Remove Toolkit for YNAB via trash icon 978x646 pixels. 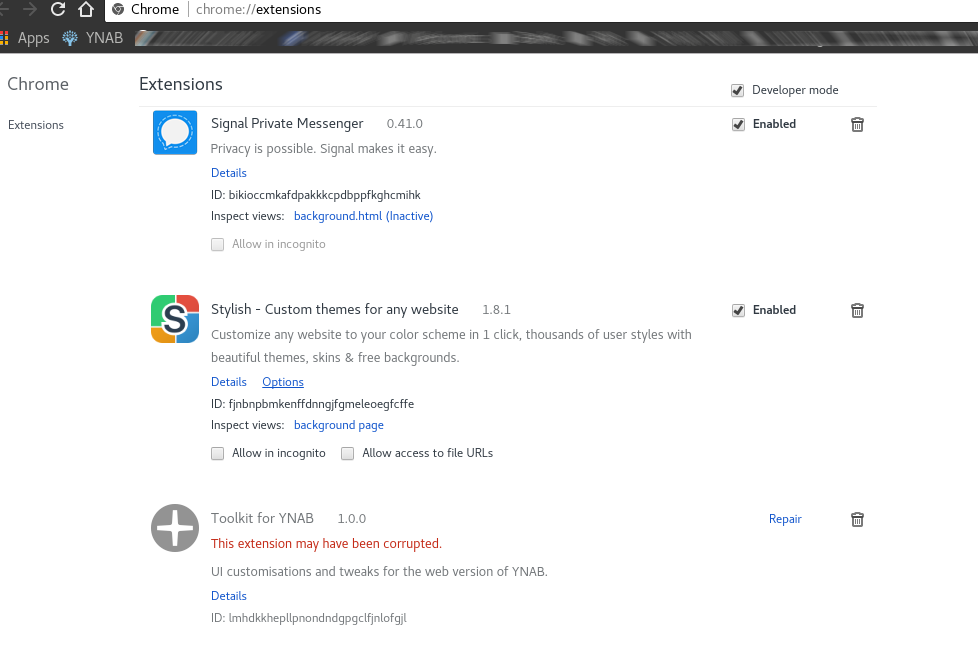(858, 519)
